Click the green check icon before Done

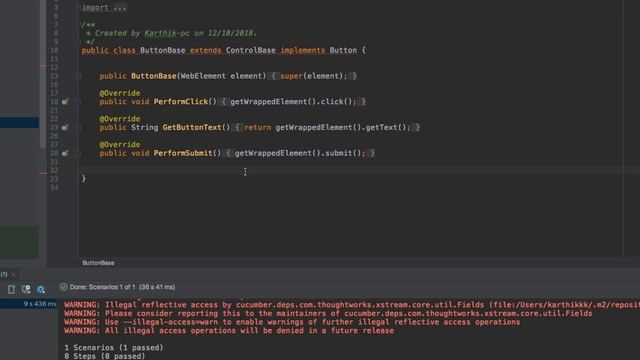[x=63, y=287]
